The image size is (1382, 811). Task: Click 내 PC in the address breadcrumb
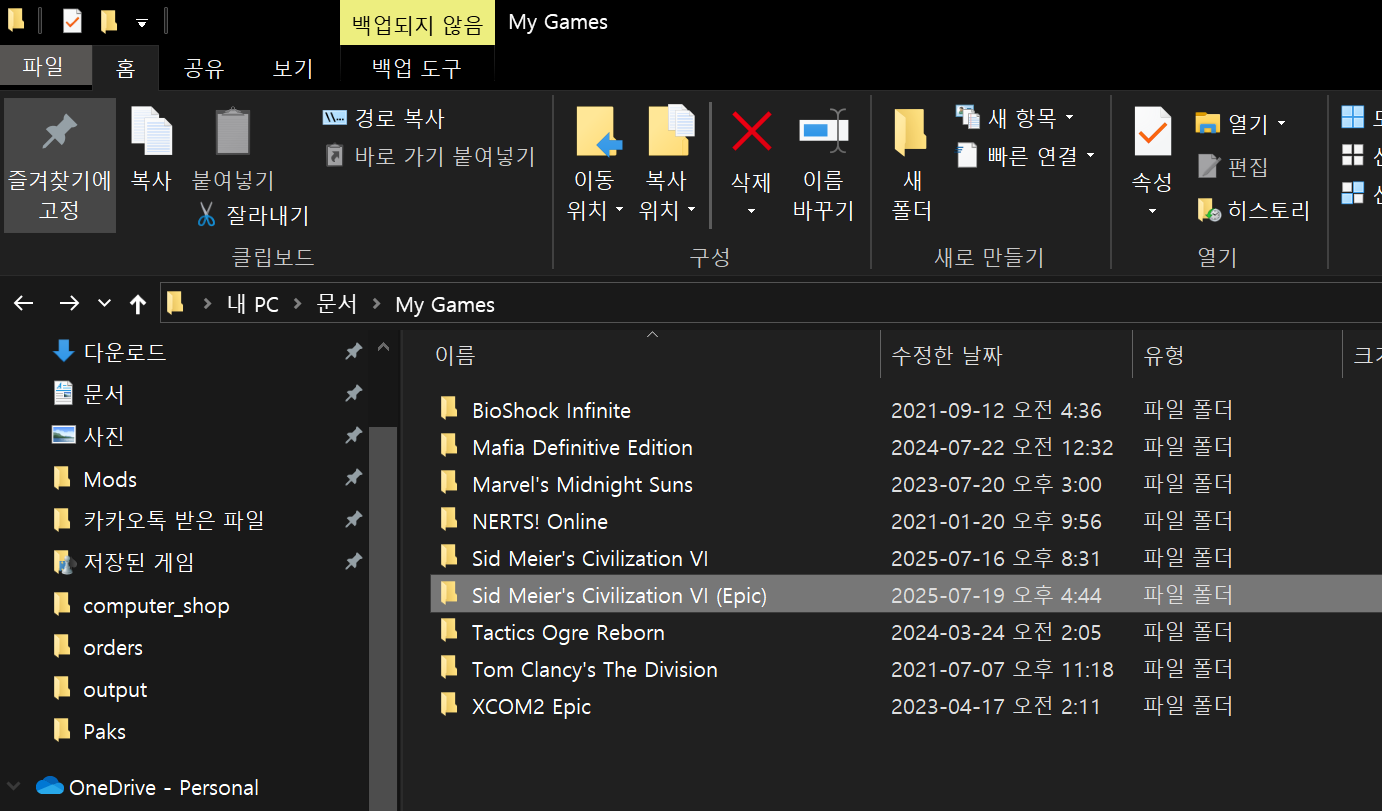(x=253, y=304)
